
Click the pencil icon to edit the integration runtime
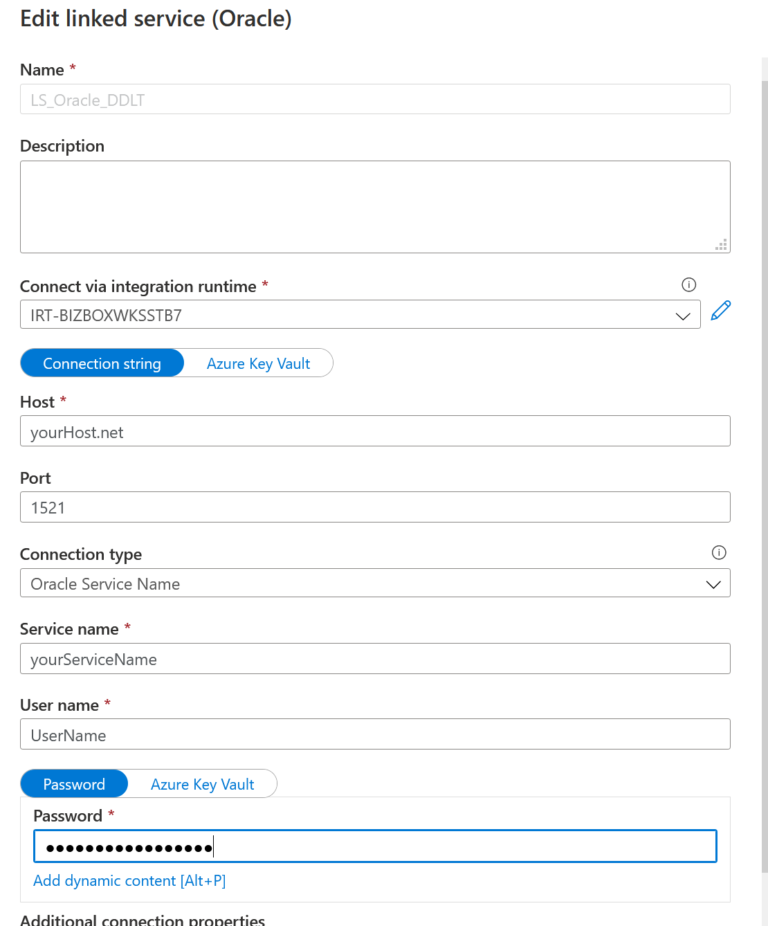click(721, 312)
